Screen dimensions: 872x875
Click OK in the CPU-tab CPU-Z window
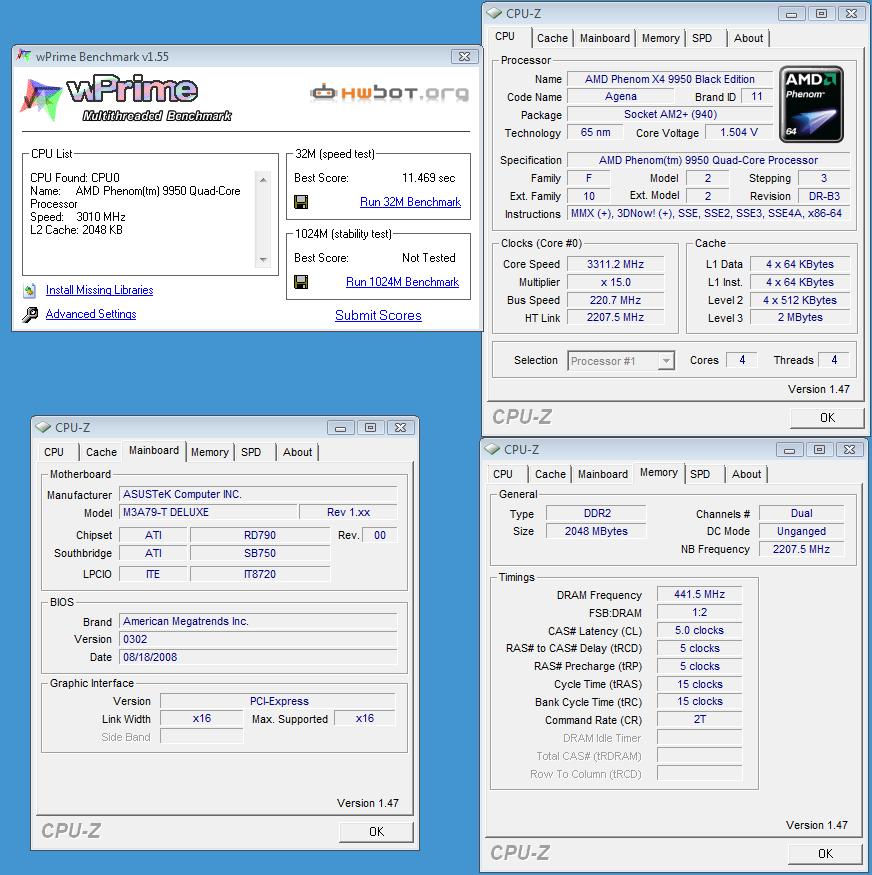tap(827, 417)
